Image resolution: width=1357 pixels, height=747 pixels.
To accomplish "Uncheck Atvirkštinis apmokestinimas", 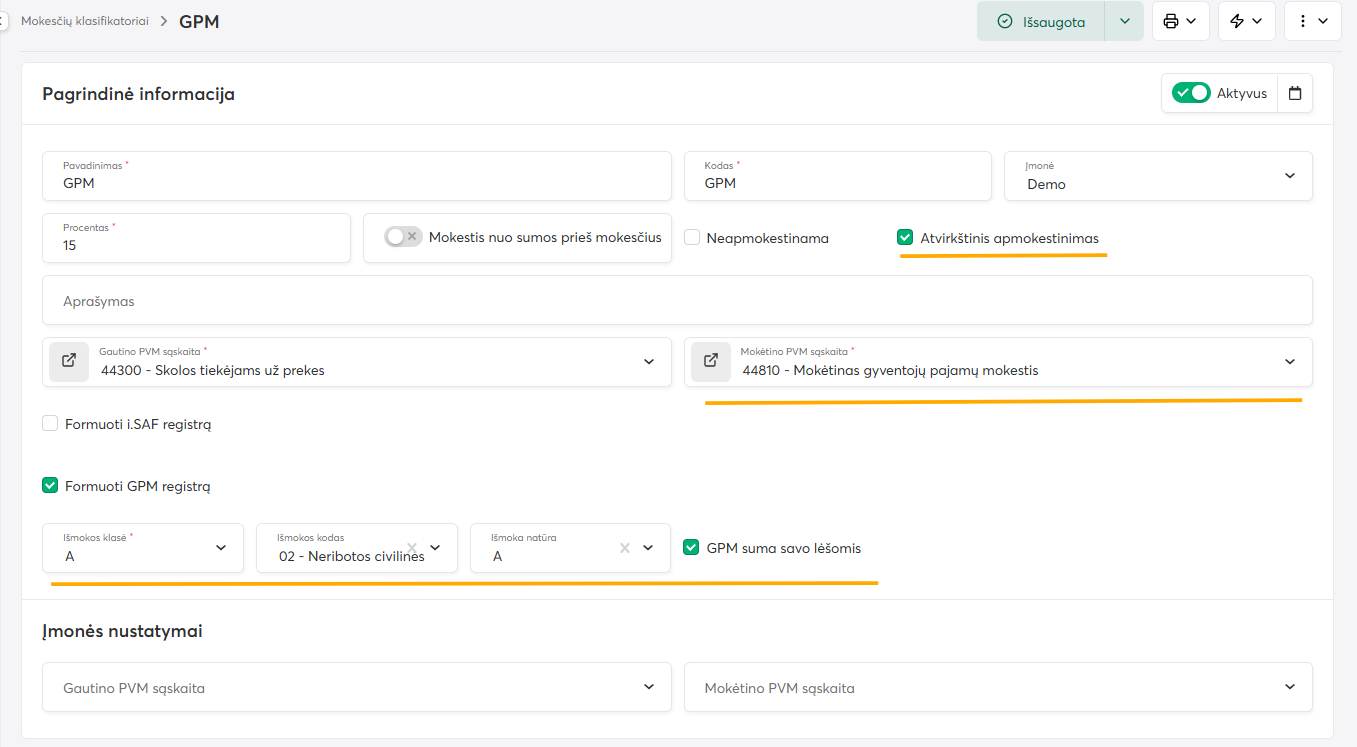I will pos(905,238).
